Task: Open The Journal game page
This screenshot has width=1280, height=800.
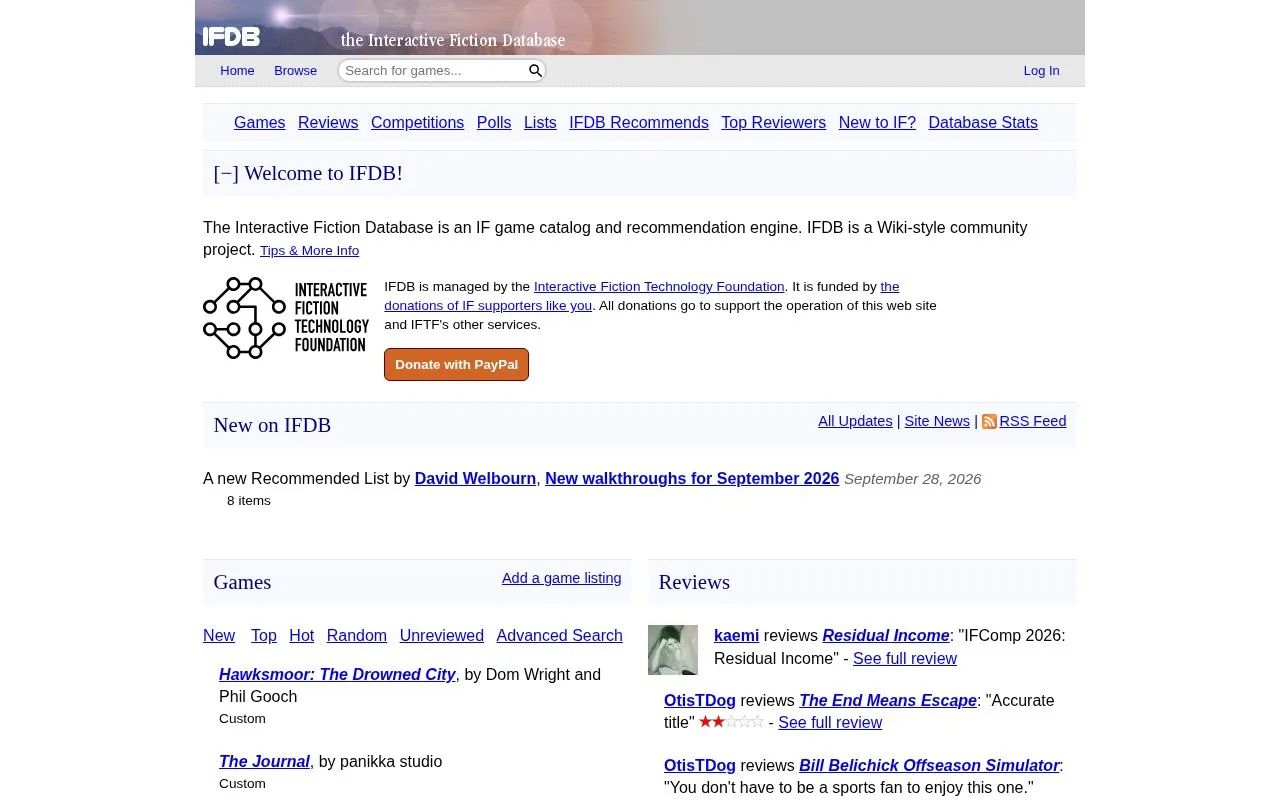Action: point(264,761)
